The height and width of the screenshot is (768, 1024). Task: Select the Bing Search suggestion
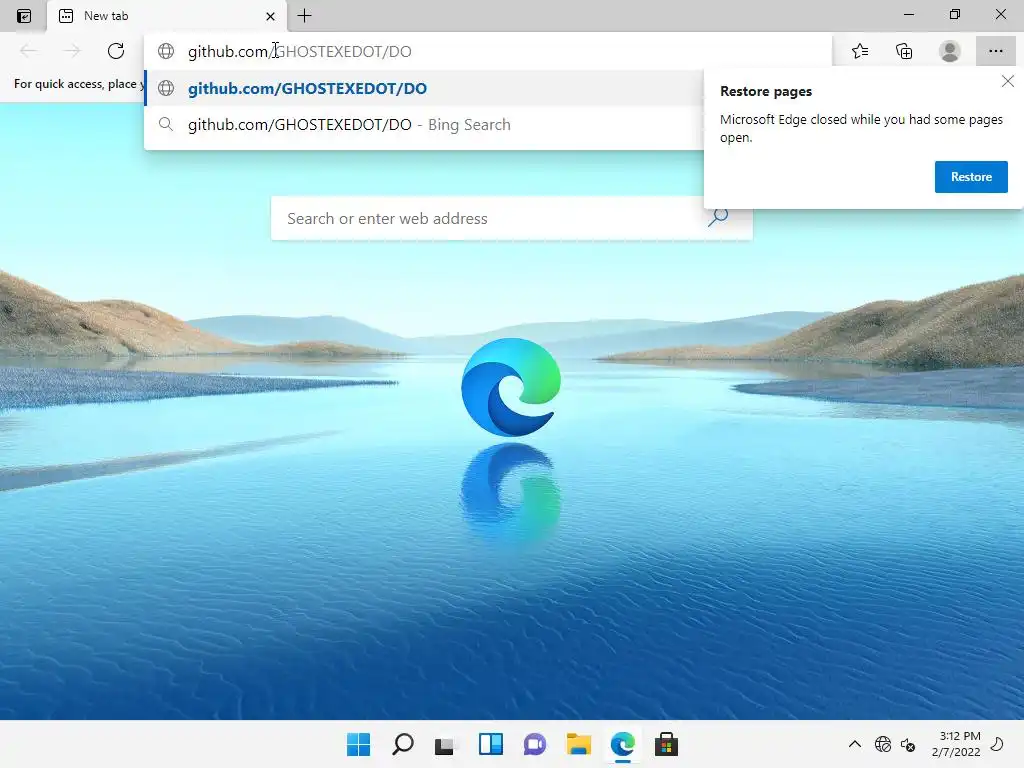click(x=423, y=125)
